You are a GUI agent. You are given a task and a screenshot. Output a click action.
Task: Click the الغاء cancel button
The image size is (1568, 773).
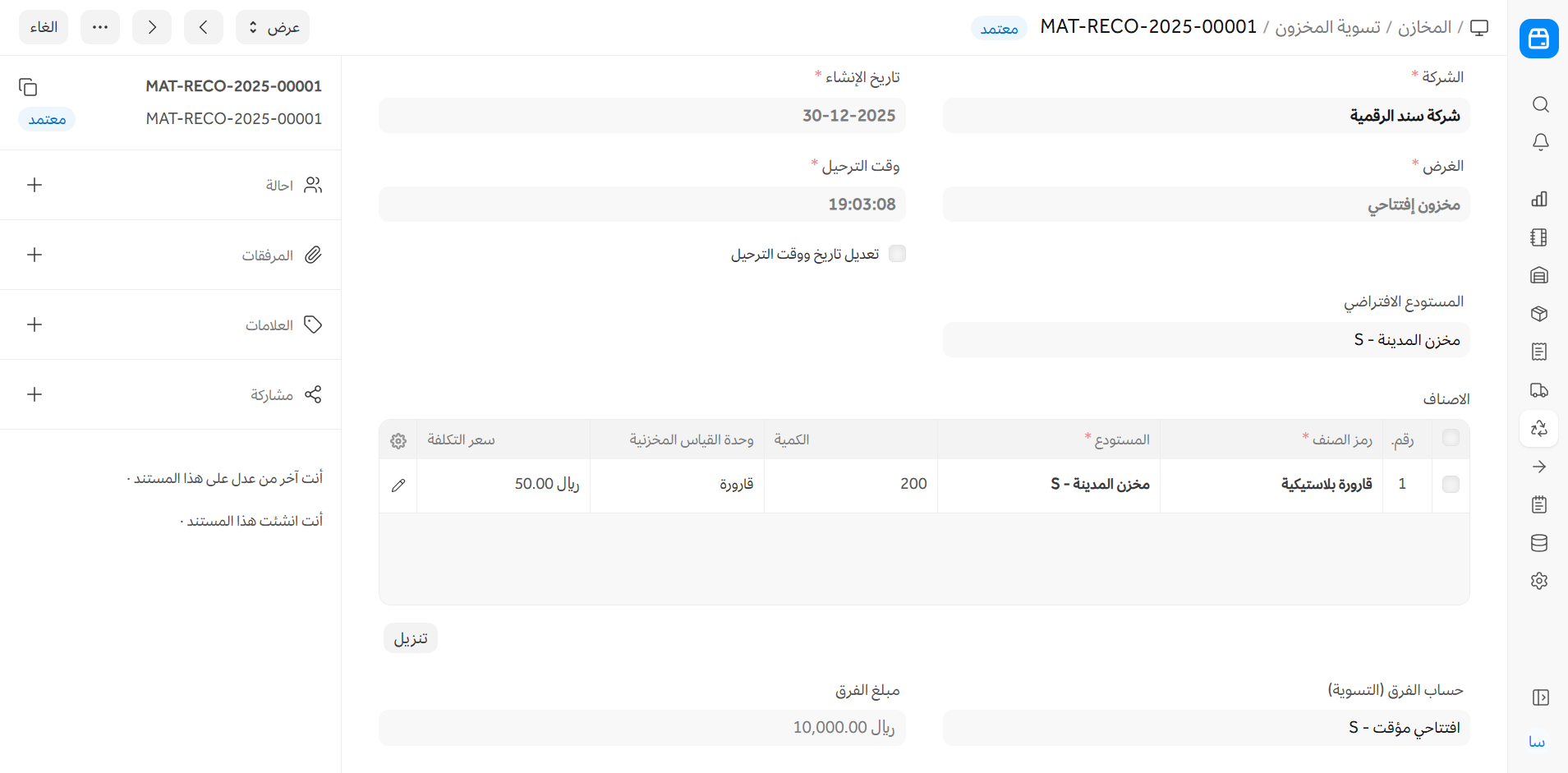(44, 27)
